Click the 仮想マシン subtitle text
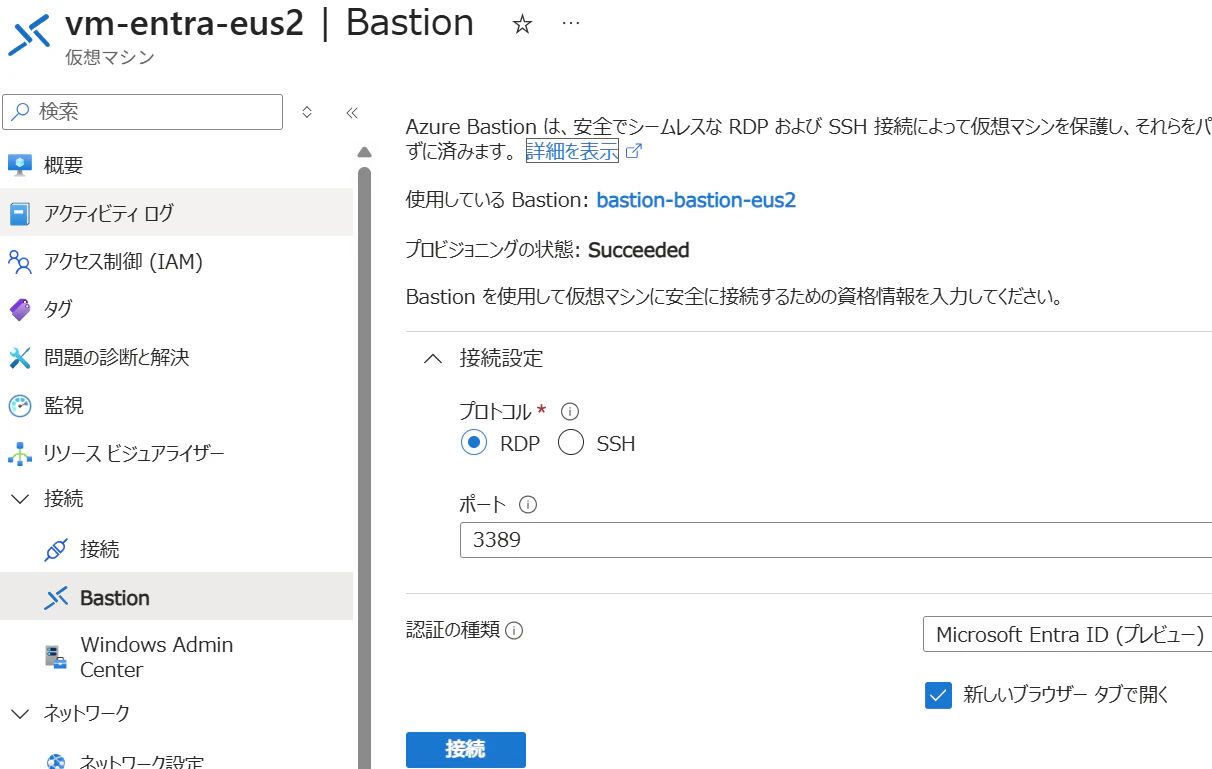1212x769 pixels. pos(110,58)
